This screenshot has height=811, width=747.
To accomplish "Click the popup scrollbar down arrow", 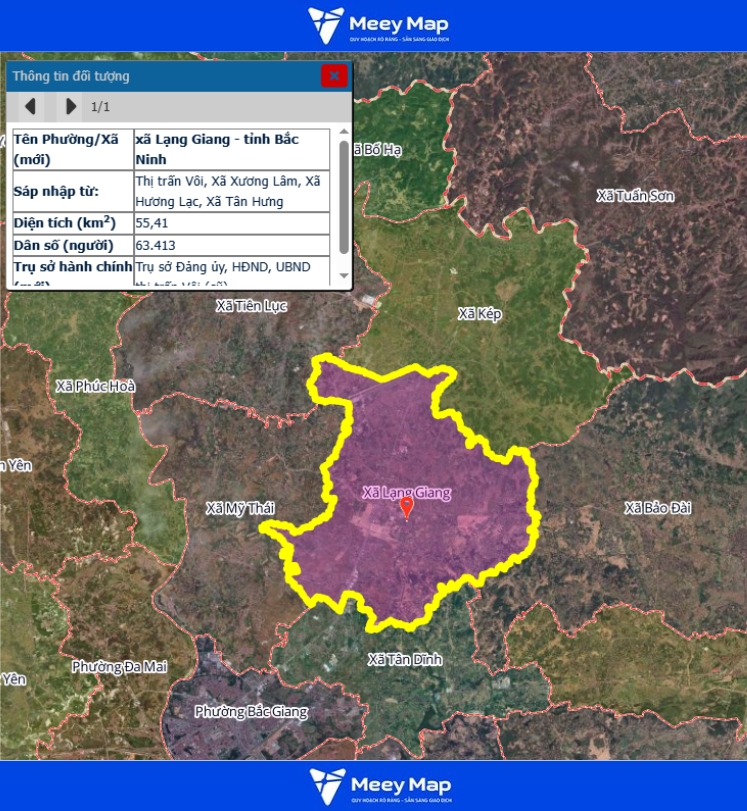I will click(x=344, y=276).
